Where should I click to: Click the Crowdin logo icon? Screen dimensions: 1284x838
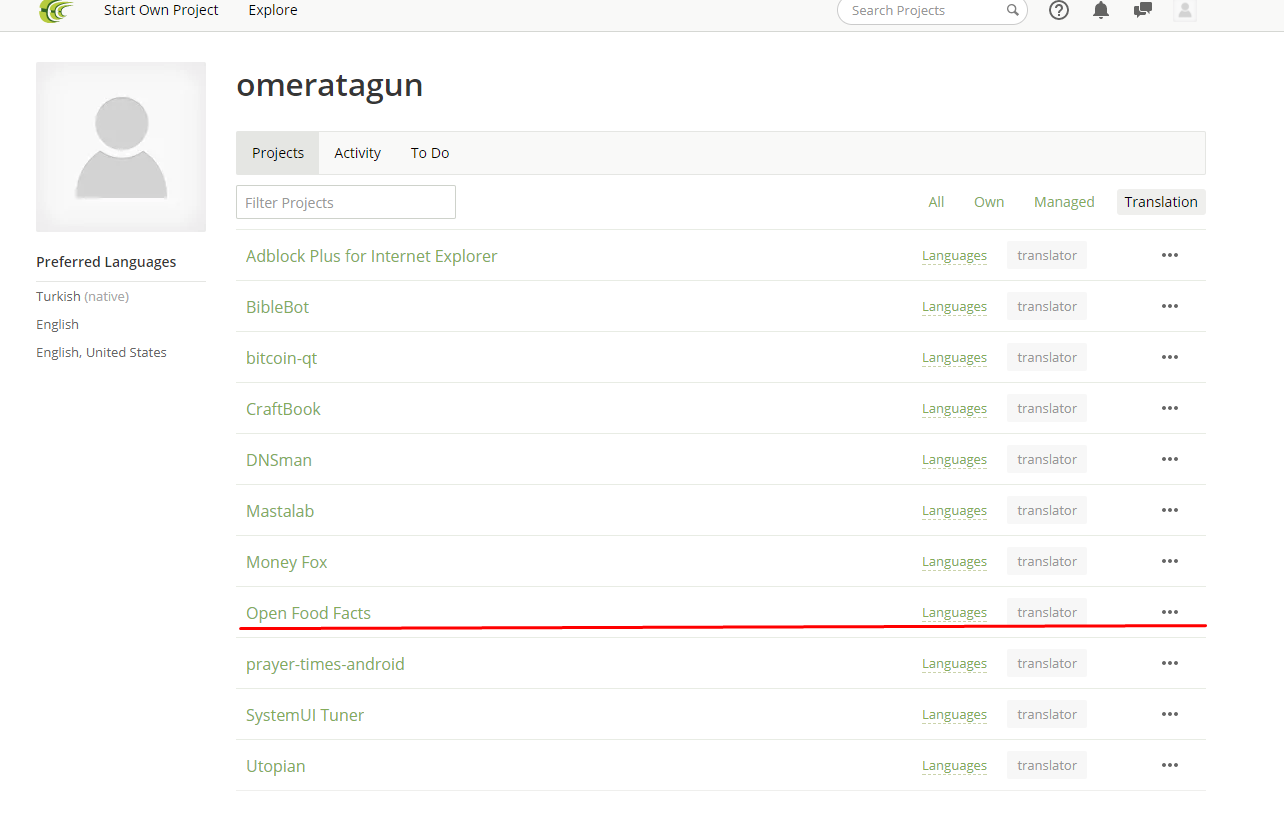(x=56, y=11)
